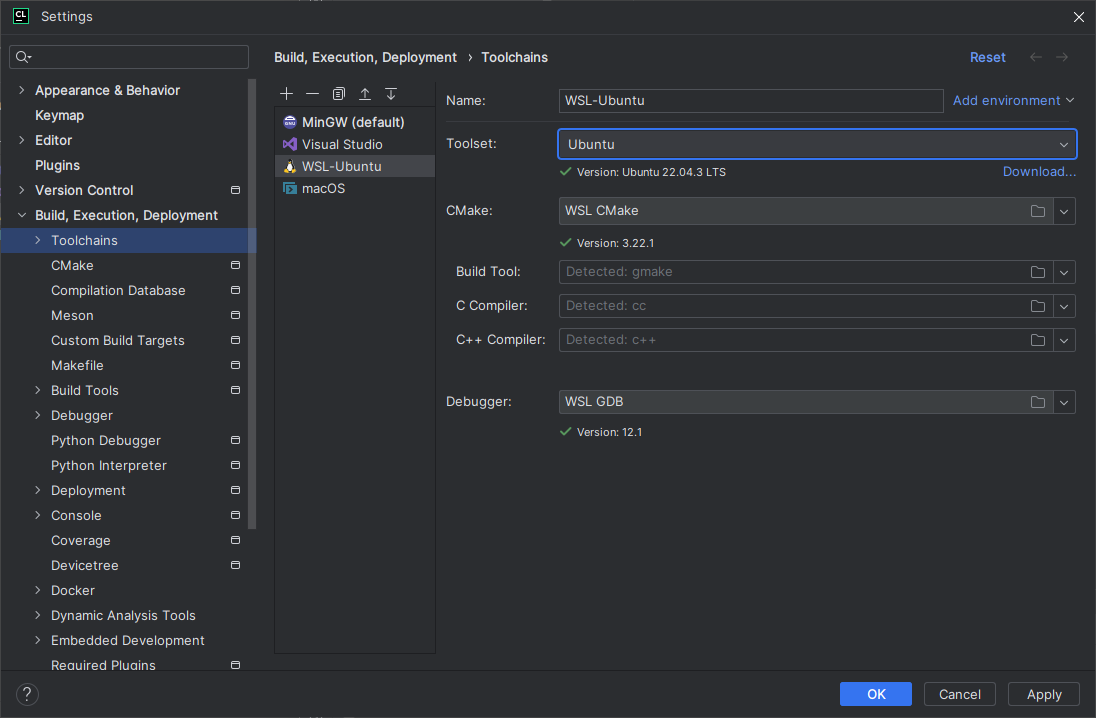The image size is (1096, 718).
Task: Move the selected toolchain up
Action: [364, 93]
